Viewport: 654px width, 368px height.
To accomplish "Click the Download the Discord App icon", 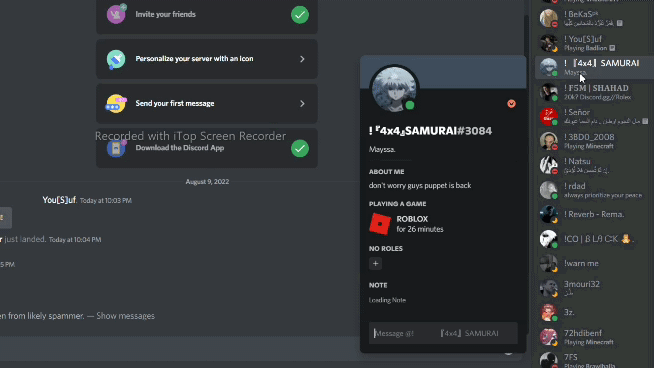I will (116, 148).
